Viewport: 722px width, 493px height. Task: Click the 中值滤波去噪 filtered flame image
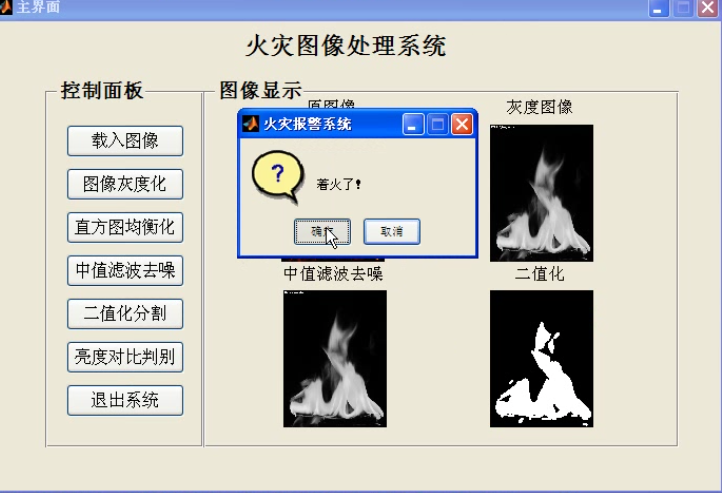click(x=335, y=359)
